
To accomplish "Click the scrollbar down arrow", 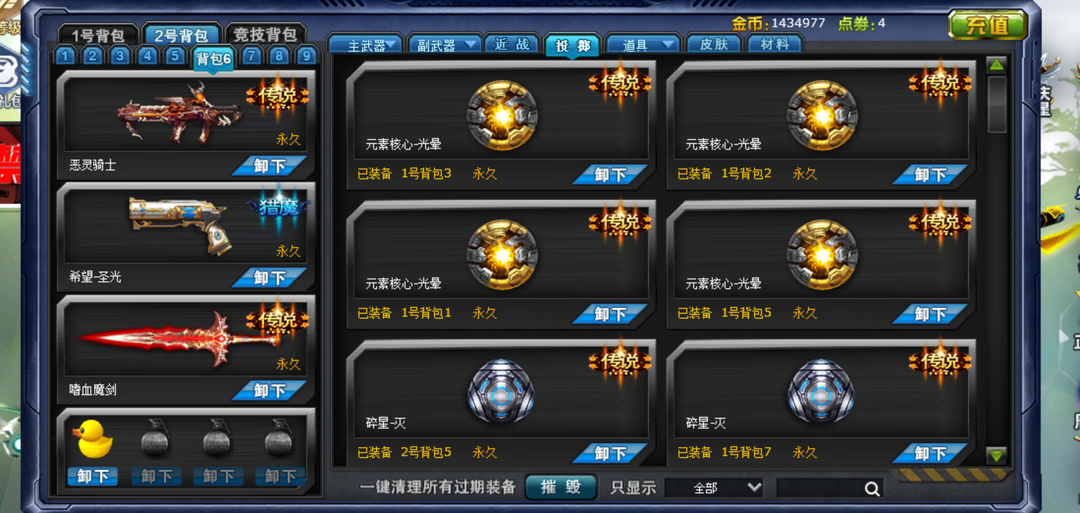I will [996, 455].
